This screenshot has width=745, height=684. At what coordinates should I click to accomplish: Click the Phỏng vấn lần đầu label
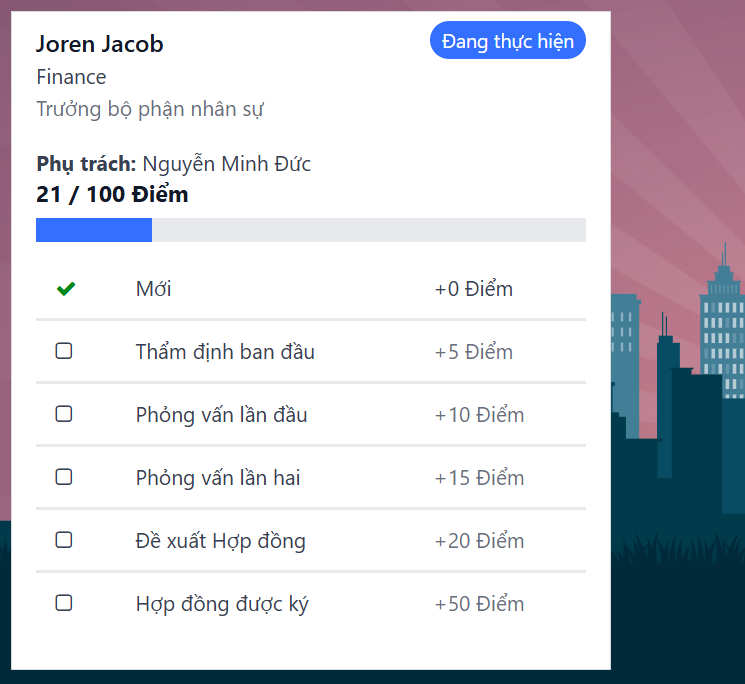pos(221,415)
